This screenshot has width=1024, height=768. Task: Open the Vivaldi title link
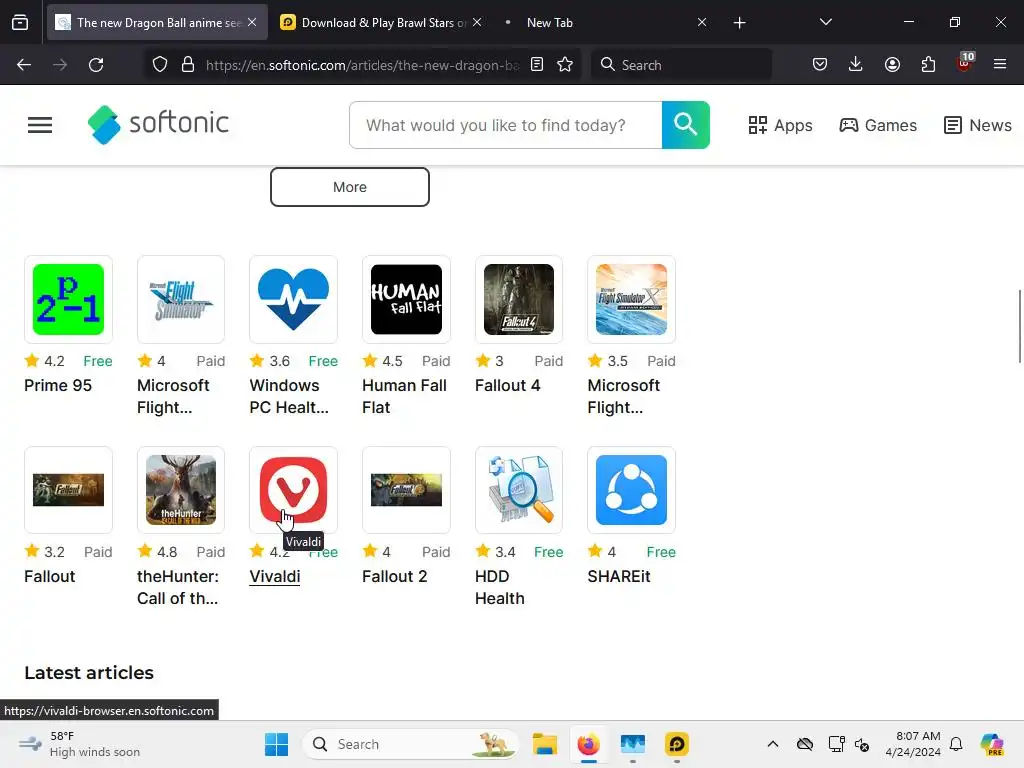(275, 577)
